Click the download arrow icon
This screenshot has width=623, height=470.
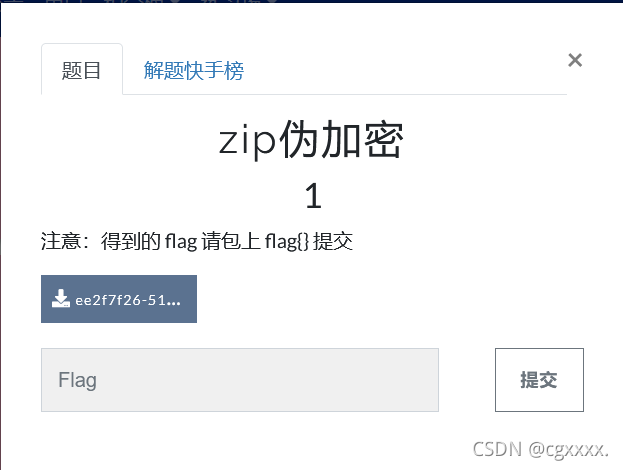[60, 298]
